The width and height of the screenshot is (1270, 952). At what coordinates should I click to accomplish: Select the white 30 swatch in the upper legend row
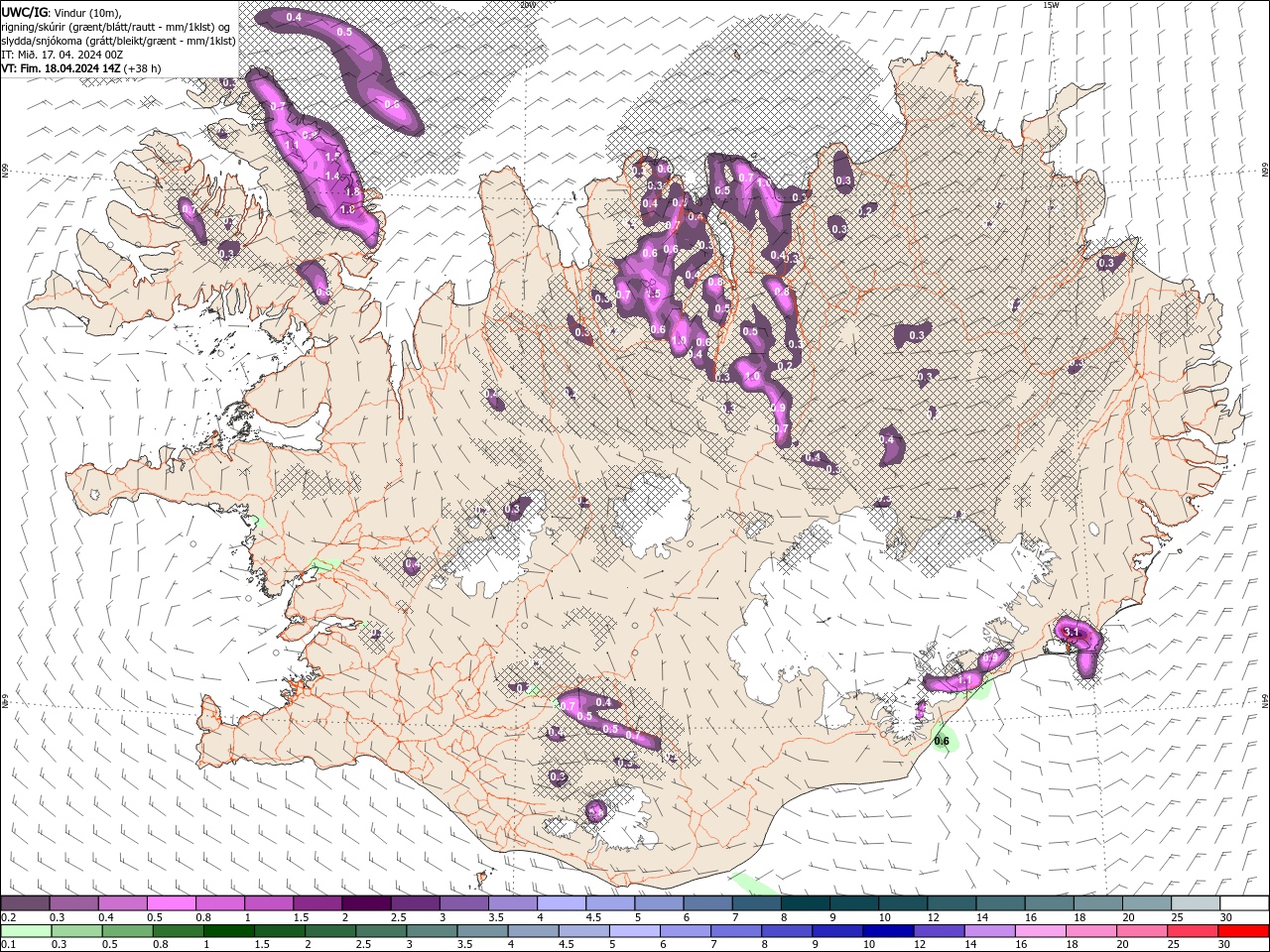[1245, 903]
